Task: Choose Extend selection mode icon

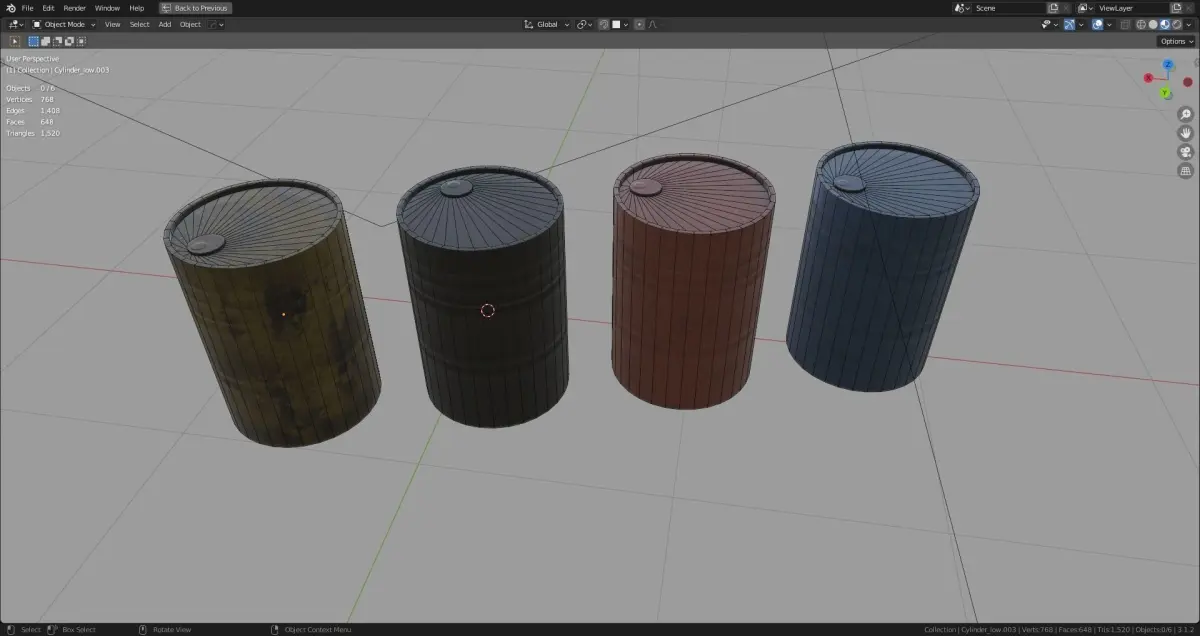Action: (45, 41)
